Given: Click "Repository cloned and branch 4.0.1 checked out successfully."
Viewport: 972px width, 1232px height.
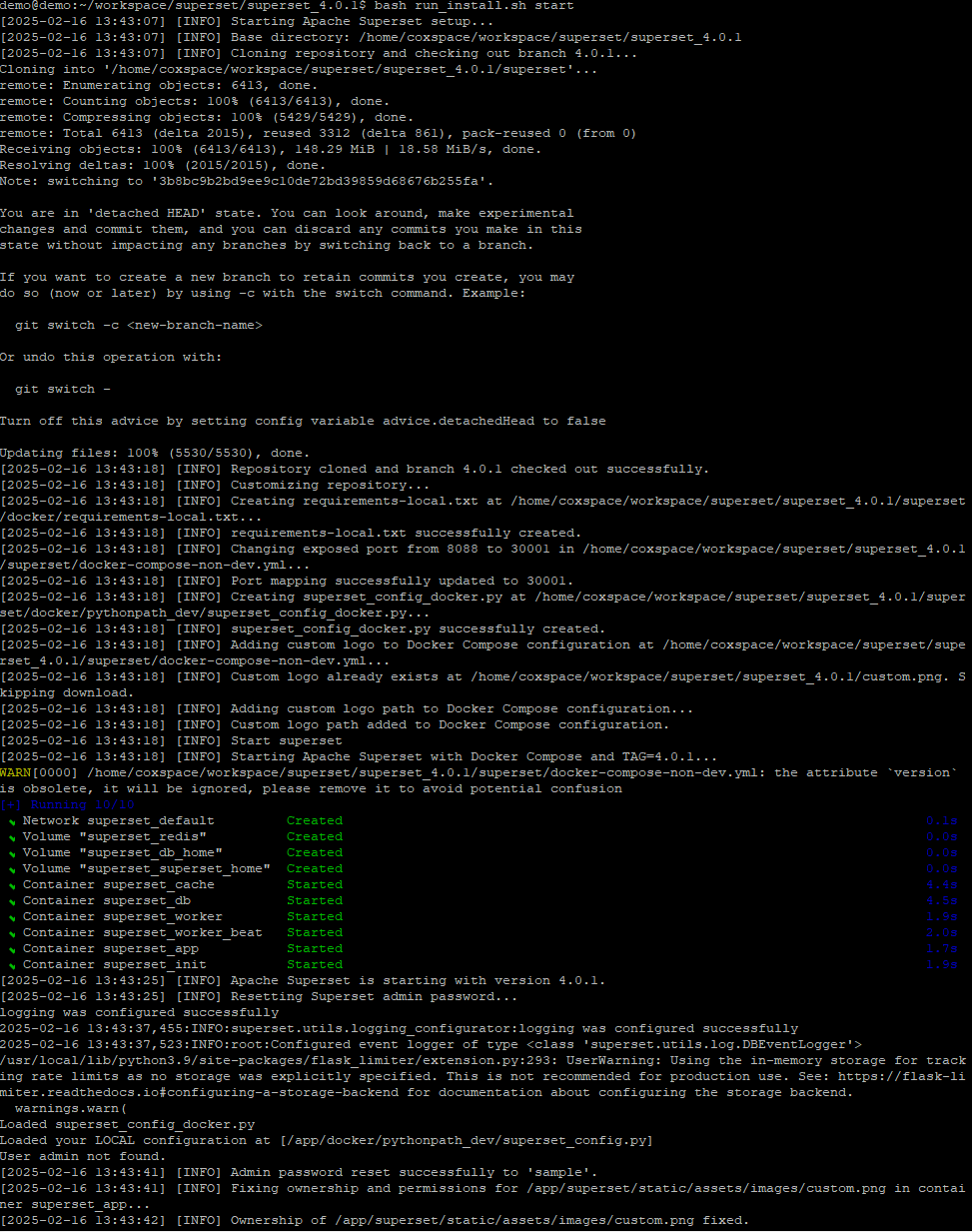Looking at the screenshot, I should [471, 470].
